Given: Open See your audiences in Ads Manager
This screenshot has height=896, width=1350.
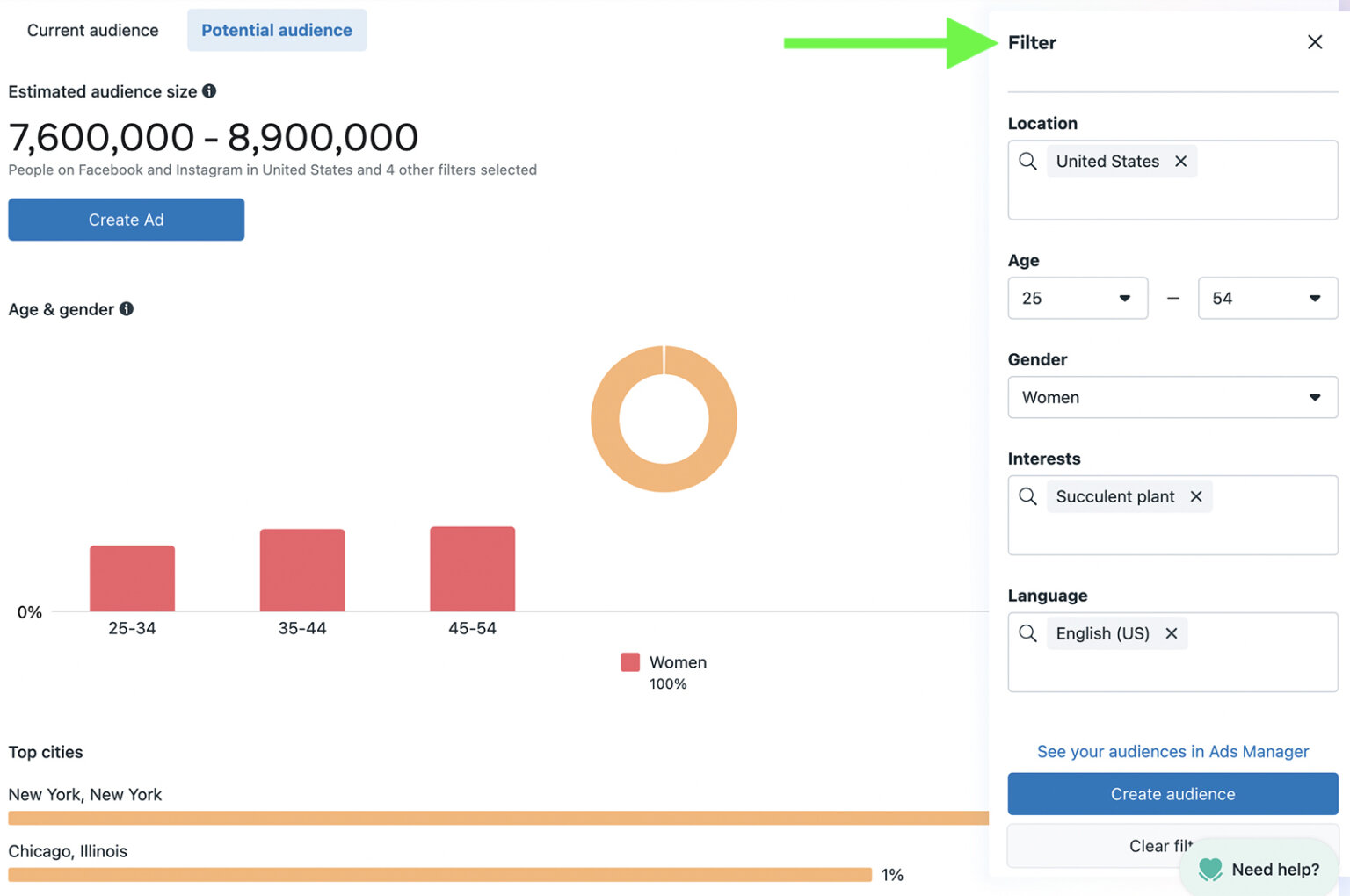Looking at the screenshot, I should coord(1172,751).
